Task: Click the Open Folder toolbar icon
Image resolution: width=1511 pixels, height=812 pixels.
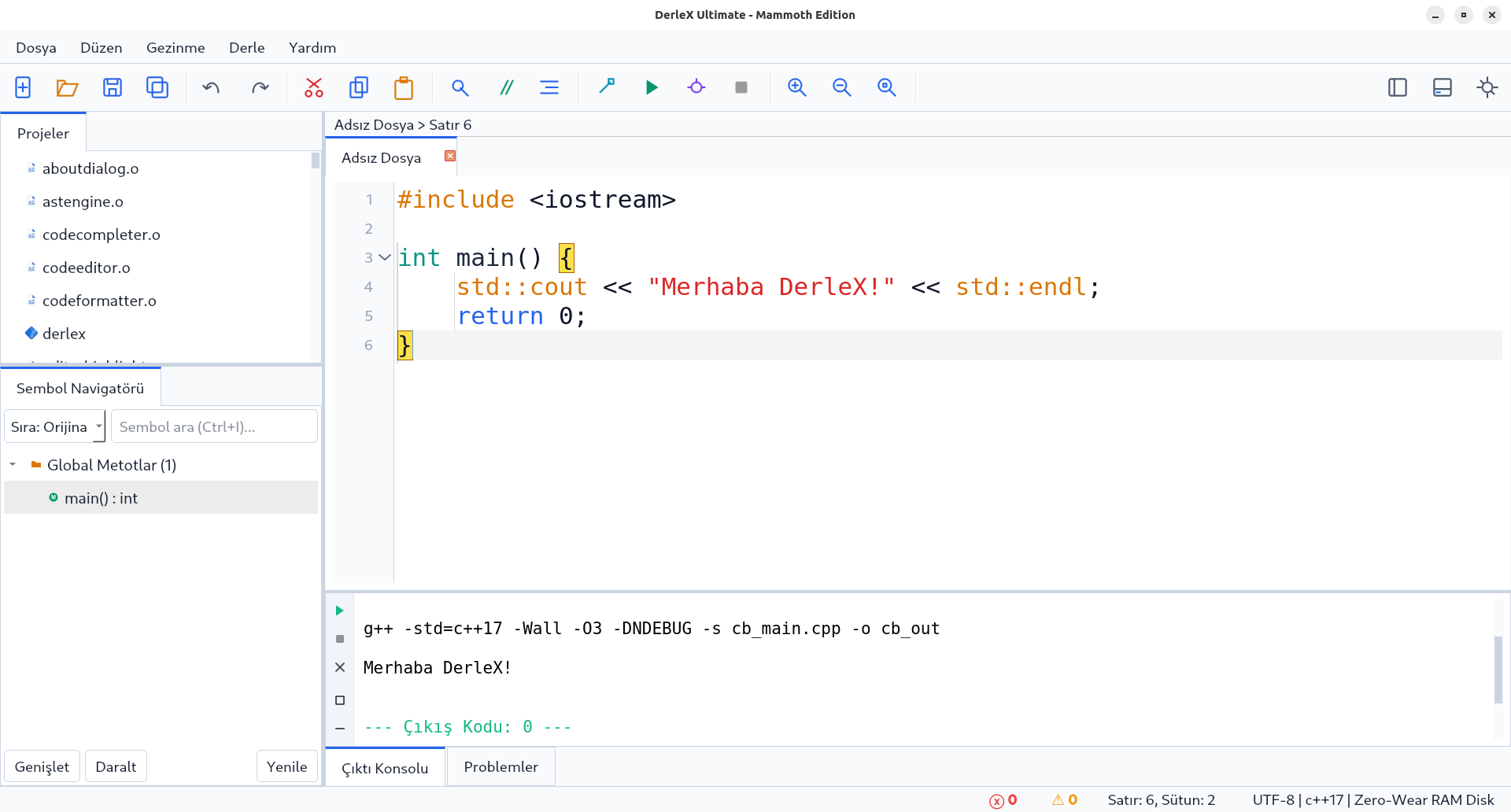Action: [x=68, y=87]
